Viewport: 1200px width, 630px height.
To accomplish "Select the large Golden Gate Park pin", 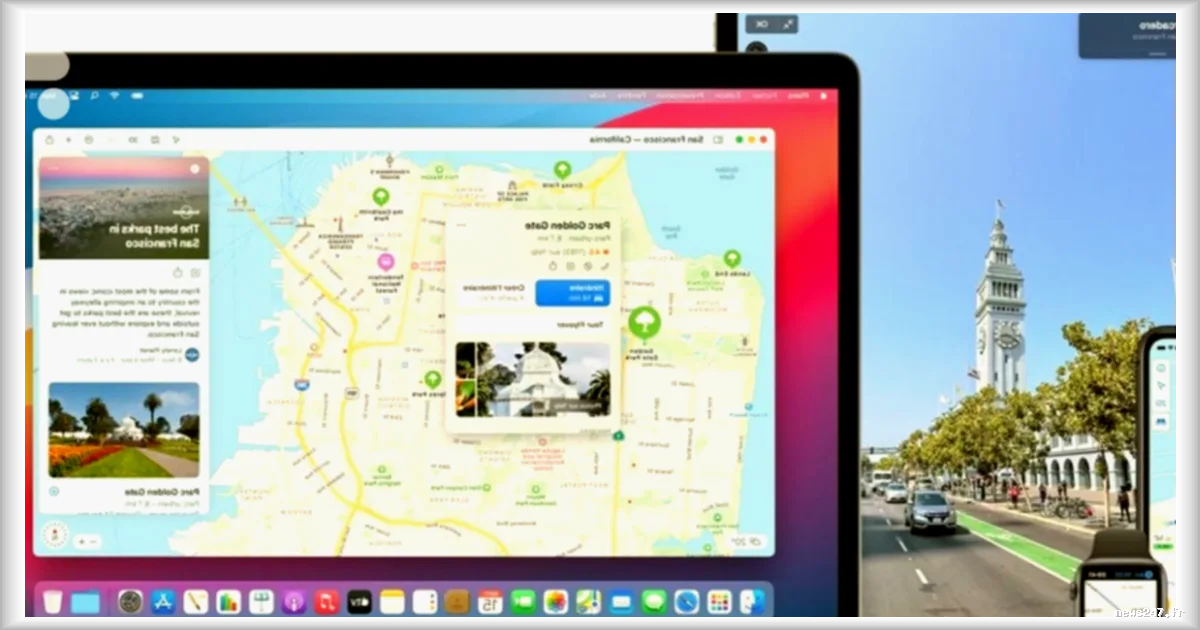I will [644, 323].
